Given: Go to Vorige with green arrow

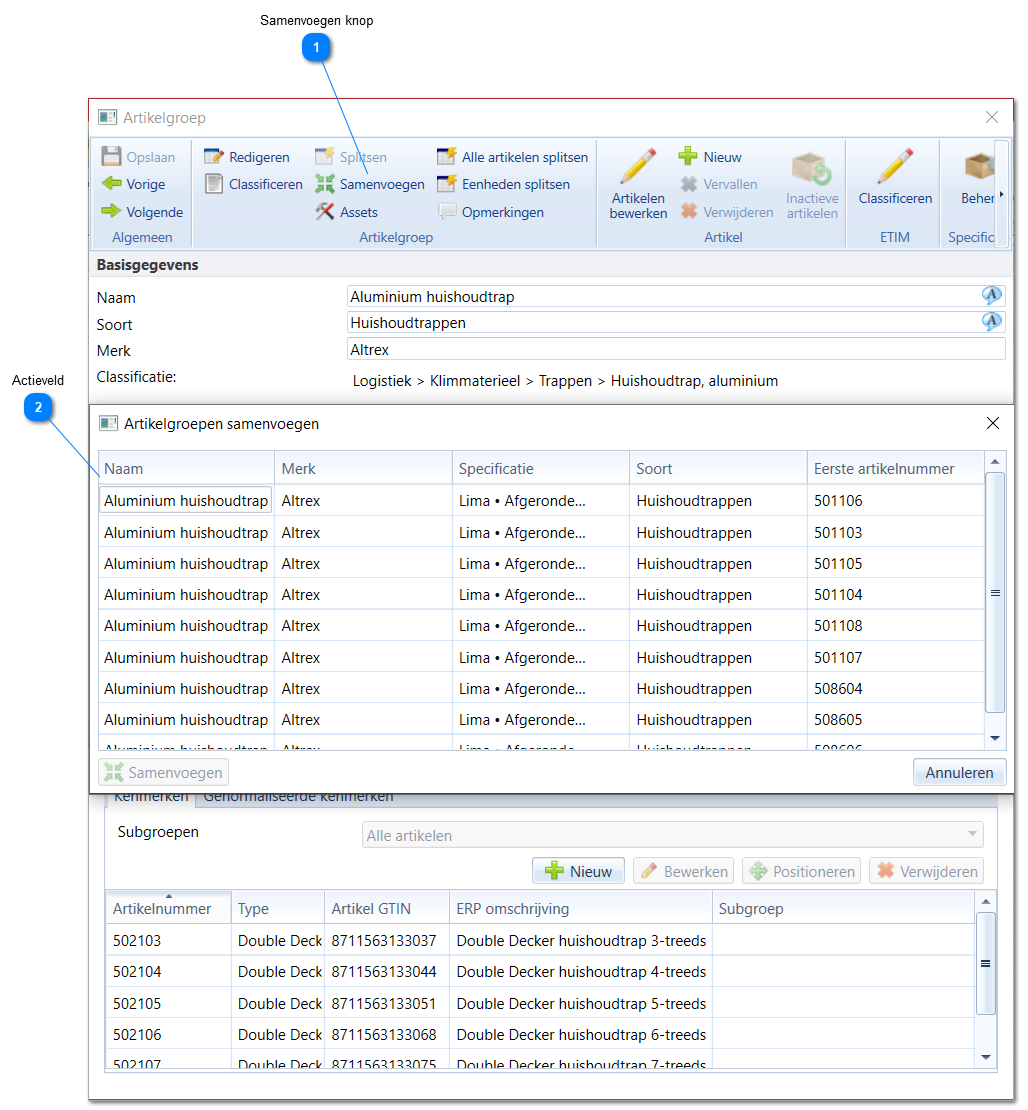Looking at the screenshot, I should pyautogui.click(x=134, y=184).
